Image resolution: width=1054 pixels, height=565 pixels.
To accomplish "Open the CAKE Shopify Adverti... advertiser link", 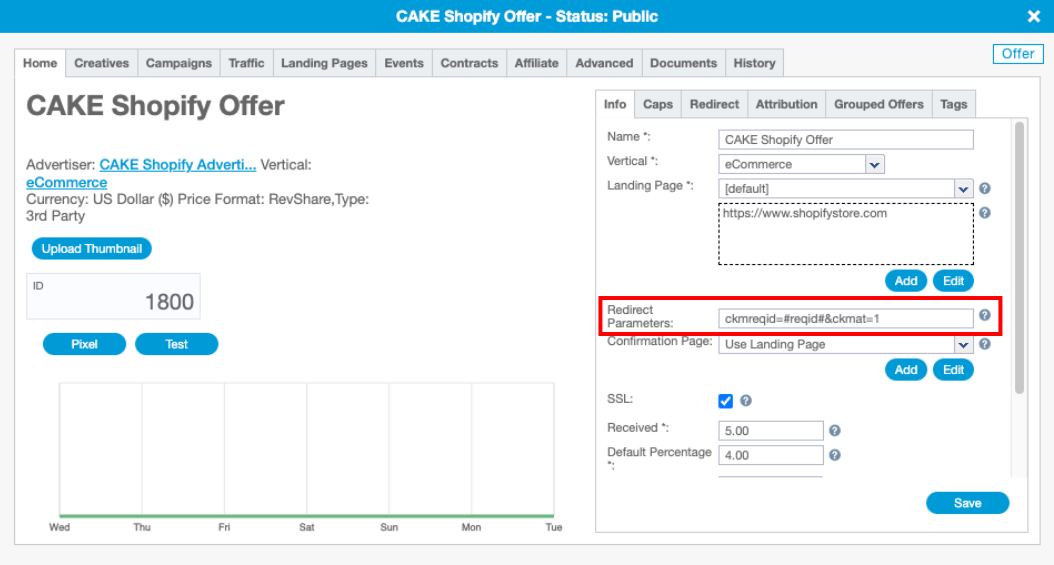I will click(x=178, y=165).
